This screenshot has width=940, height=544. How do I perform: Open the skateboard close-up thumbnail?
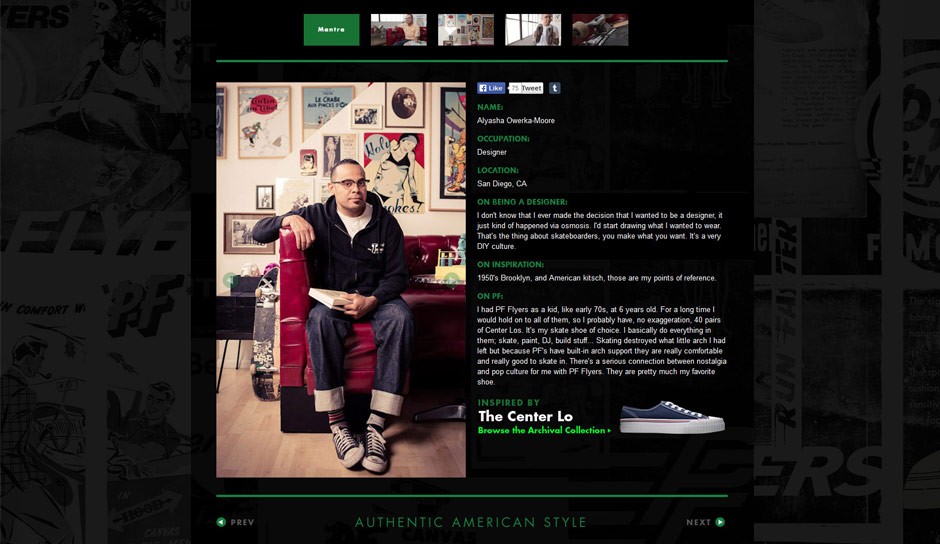tap(600, 30)
